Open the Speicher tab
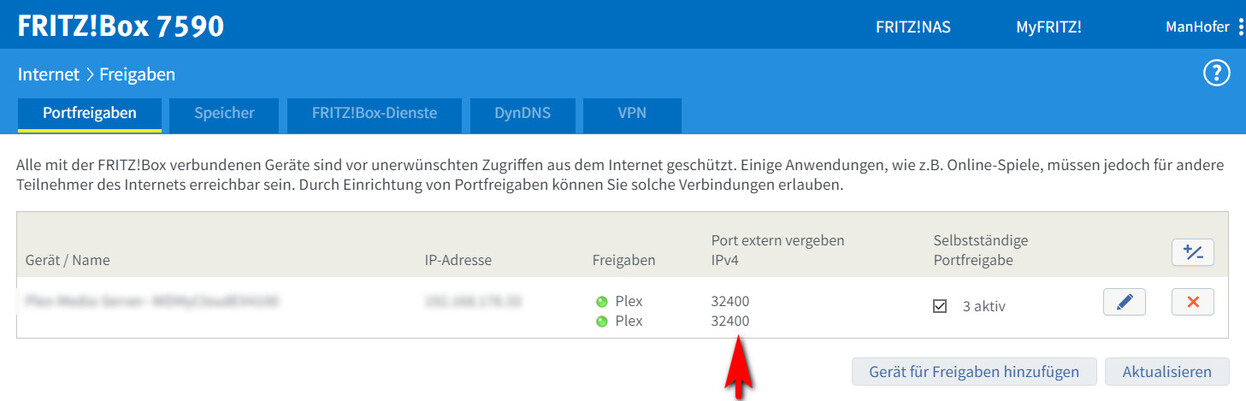 (225, 114)
